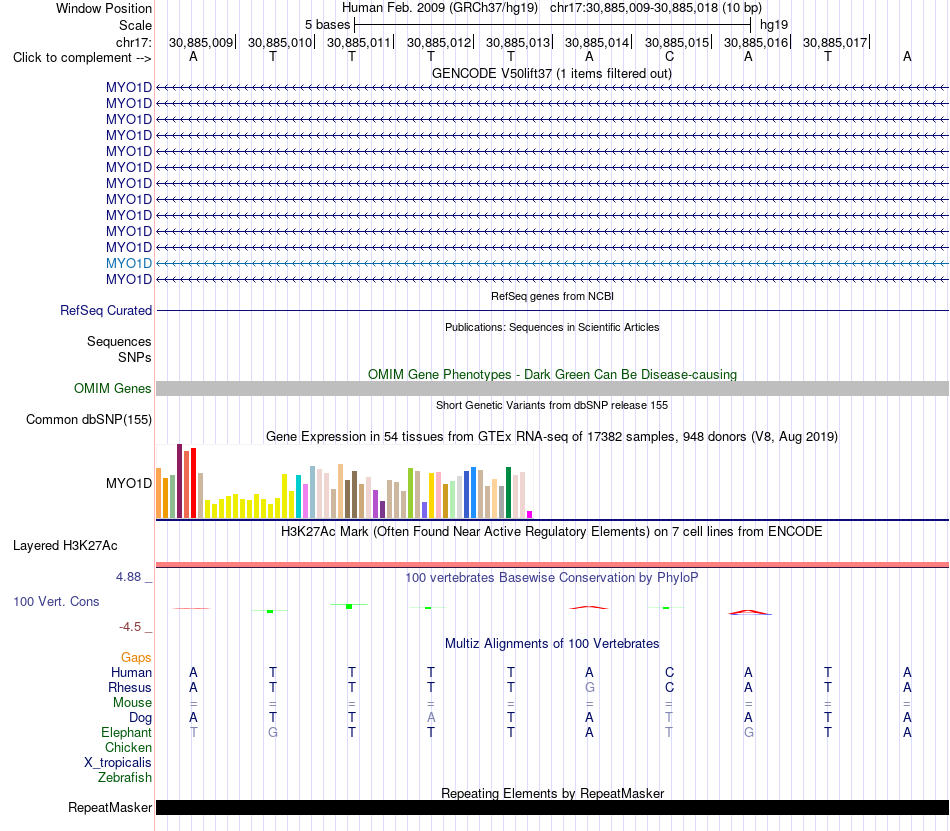Select the light-blue MYO1D transcript label

[128, 263]
